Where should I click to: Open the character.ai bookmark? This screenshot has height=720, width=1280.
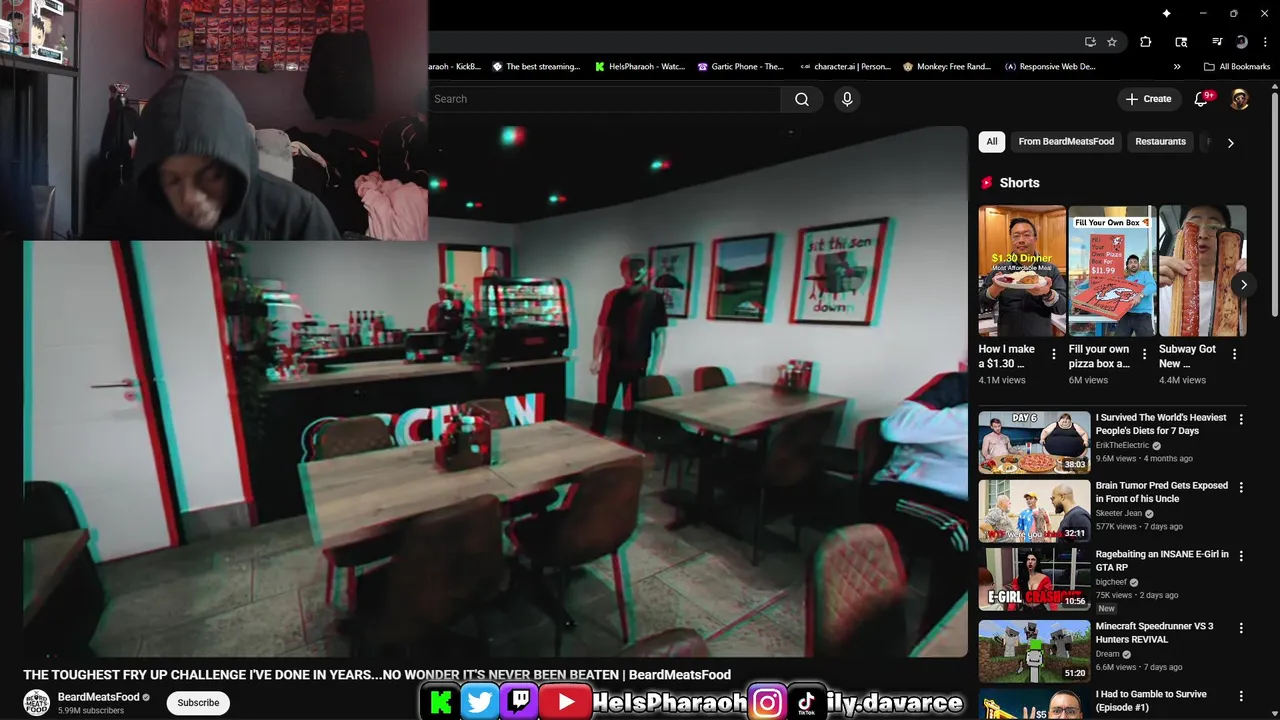click(x=845, y=67)
